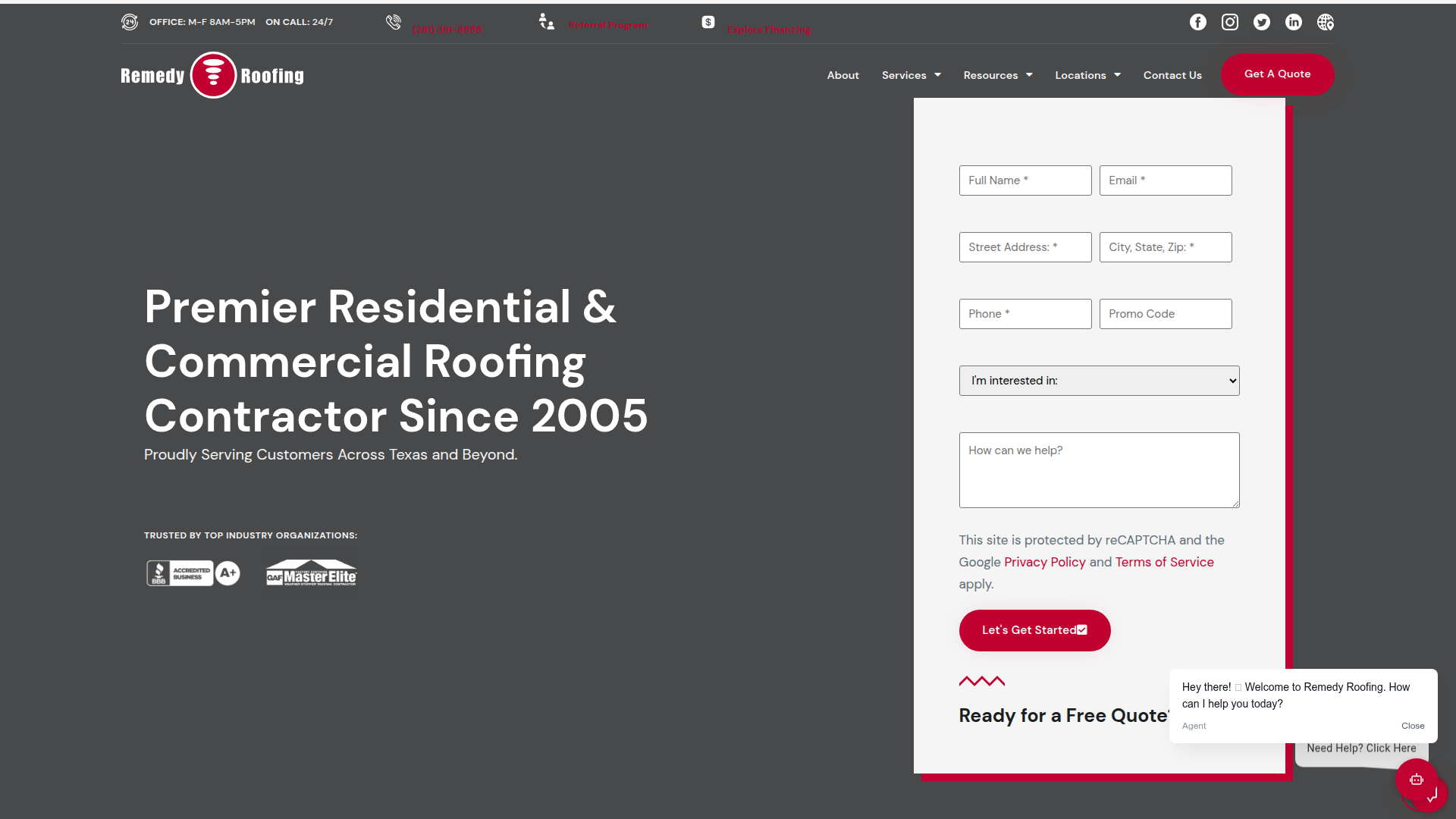This screenshot has width=1456, height=819.
Task: Open the LinkedIn social icon
Action: coord(1294,22)
